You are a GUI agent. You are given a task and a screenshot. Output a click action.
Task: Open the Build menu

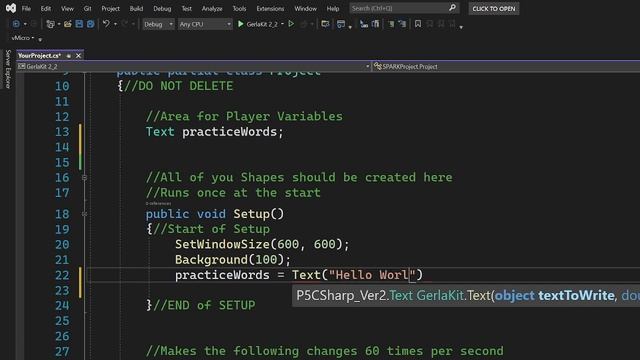coord(136,9)
